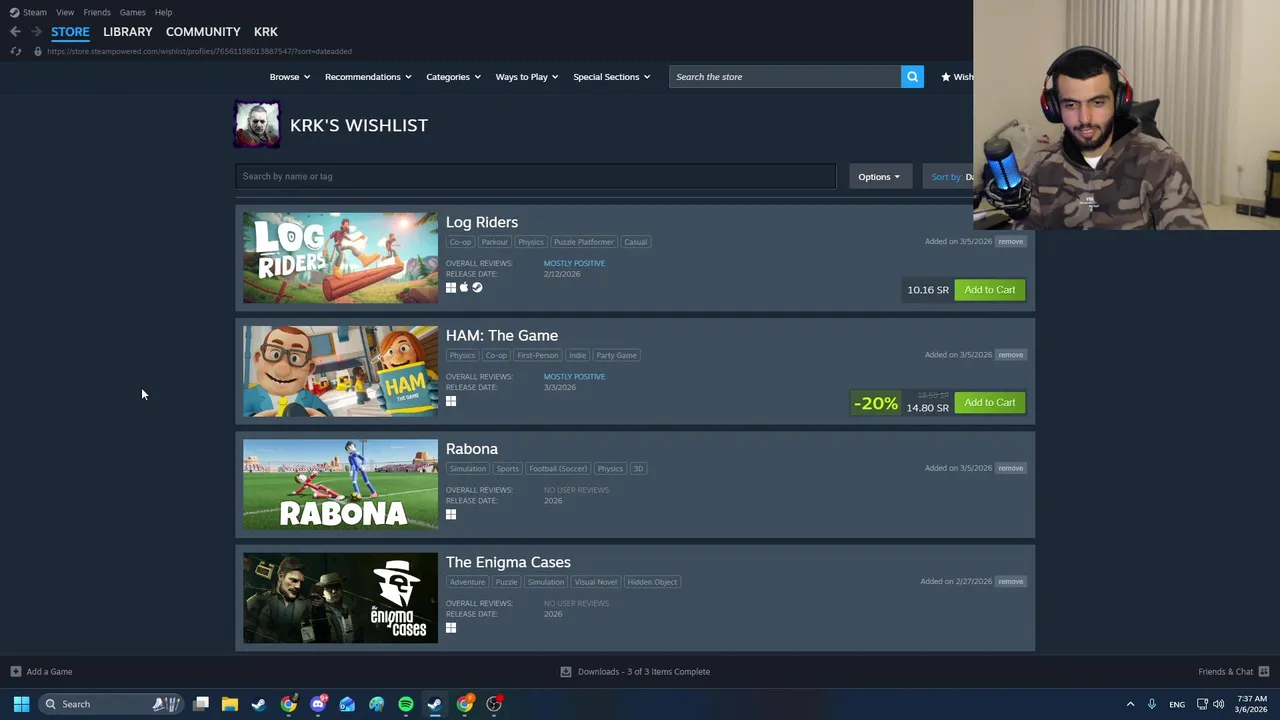Expand the Browse dropdown
This screenshot has height=720, width=1280.
pos(289,77)
